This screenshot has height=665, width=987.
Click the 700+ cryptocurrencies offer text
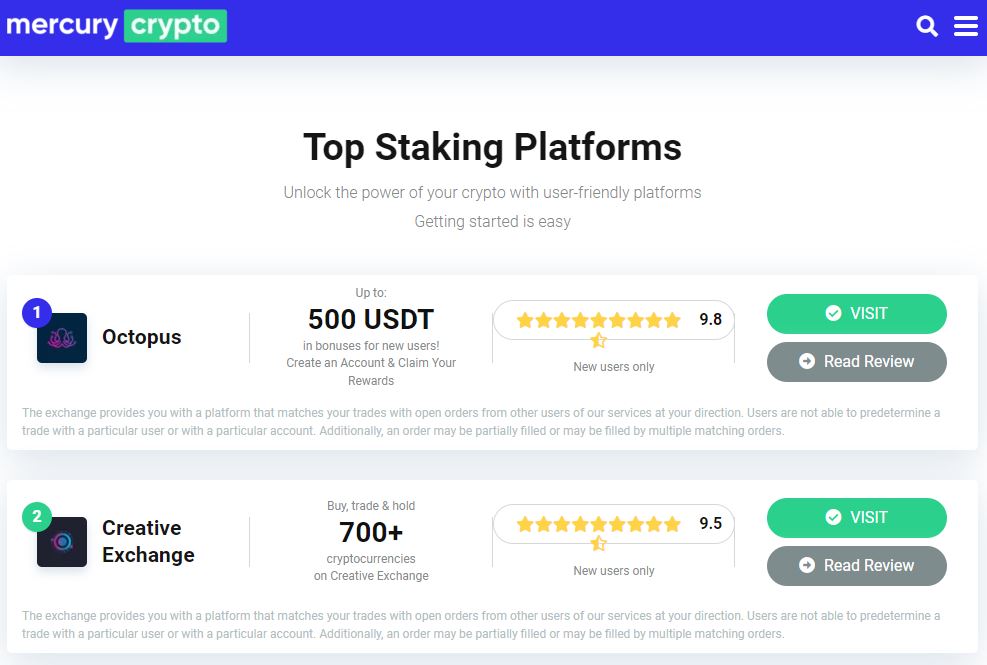[x=371, y=532]
